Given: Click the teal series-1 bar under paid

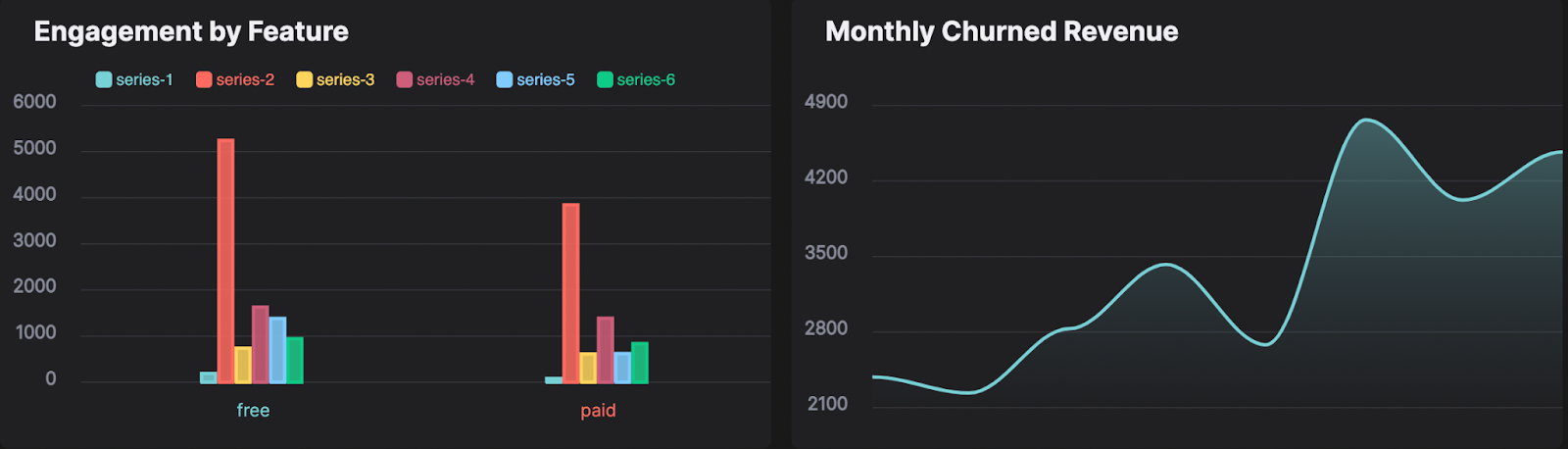Looking at the screenshot, I should 554,380.
